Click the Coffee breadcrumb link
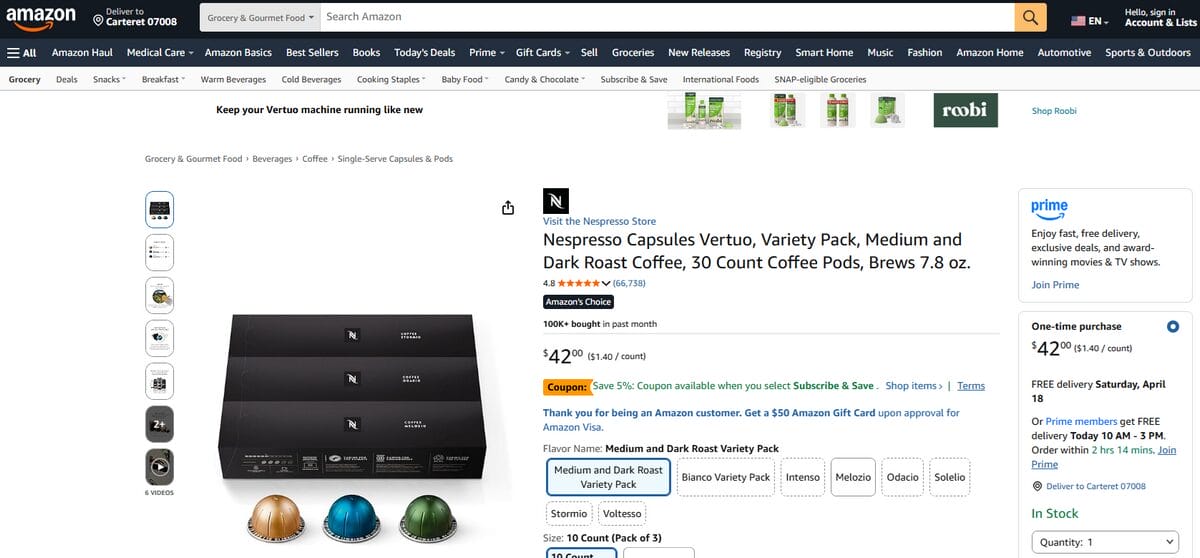The width and height of the screenshot is (1200, 558). [x=315, y=158]
